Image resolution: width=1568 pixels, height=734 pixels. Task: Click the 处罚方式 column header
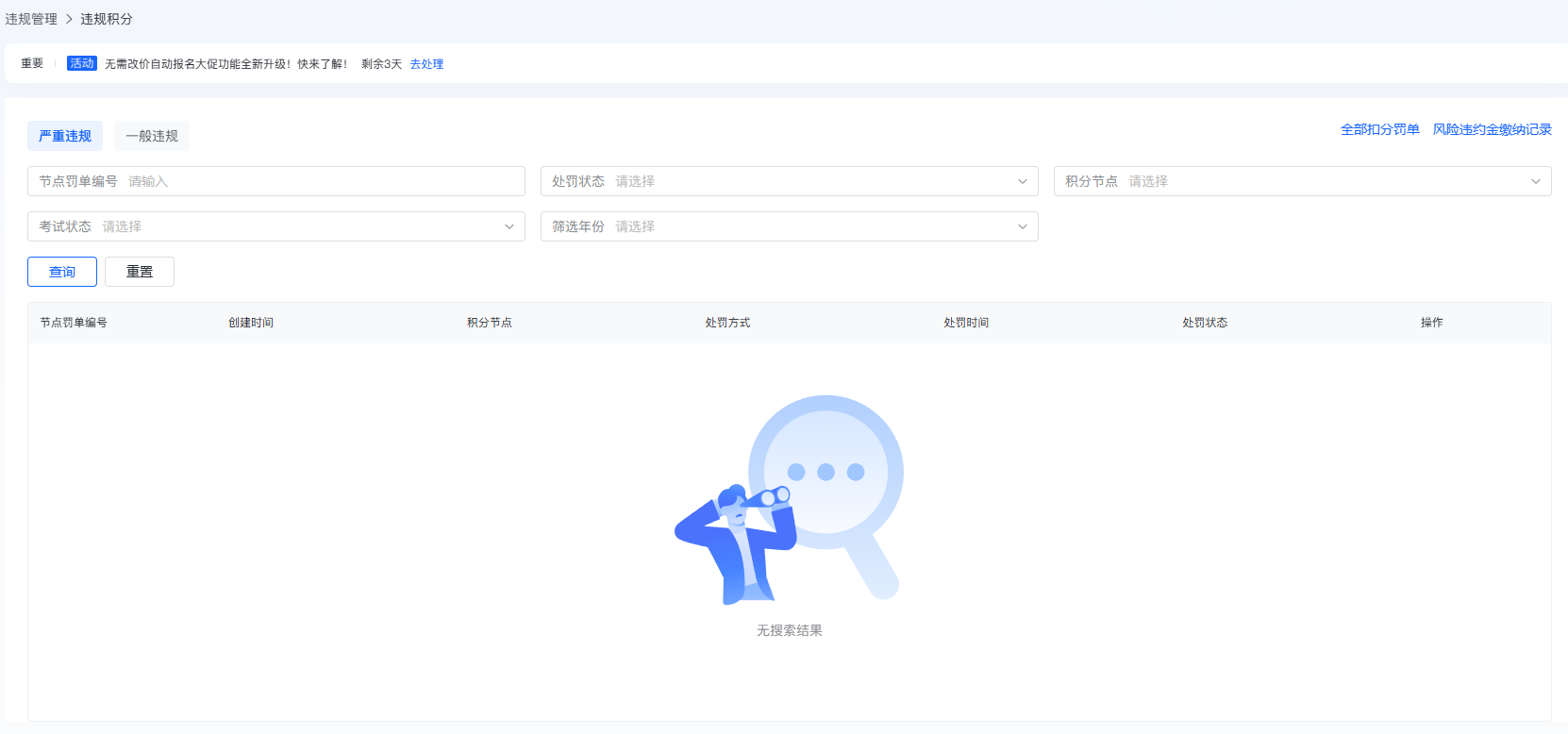pyautogui.click(x=727, y=323)
